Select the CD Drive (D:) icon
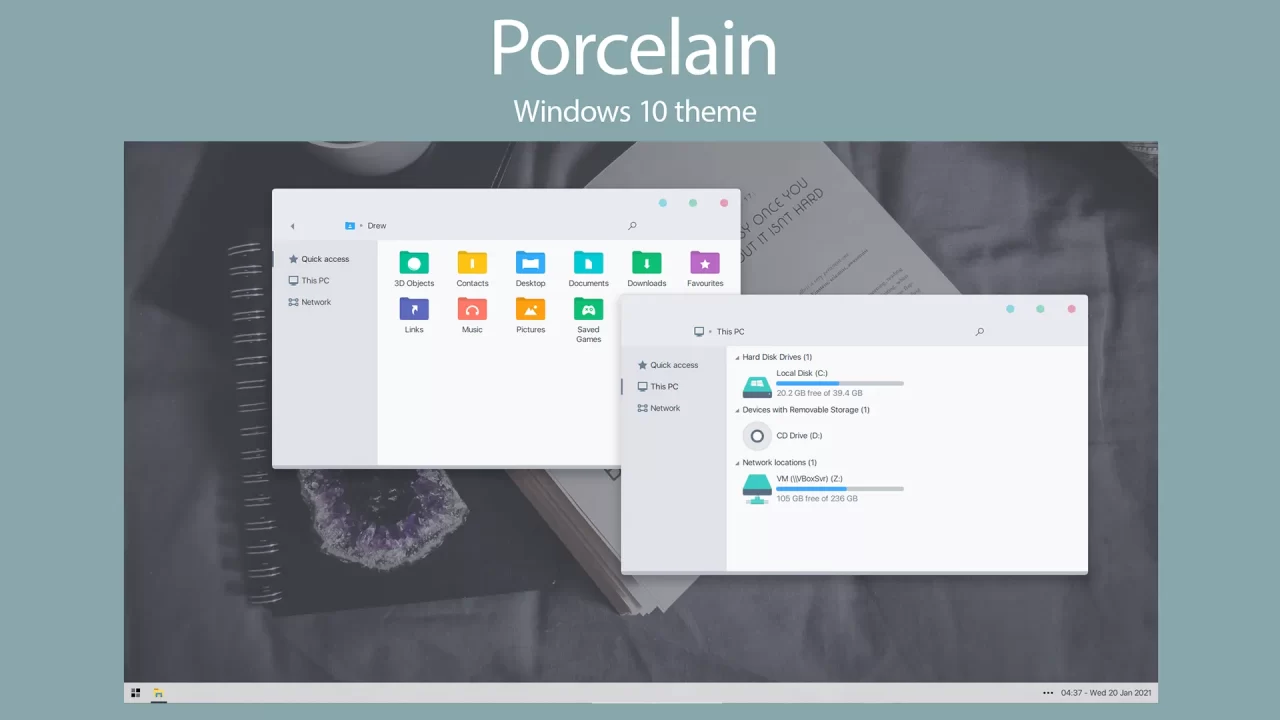The height and width of the screenshot is (720, 1280). (757, 436)
